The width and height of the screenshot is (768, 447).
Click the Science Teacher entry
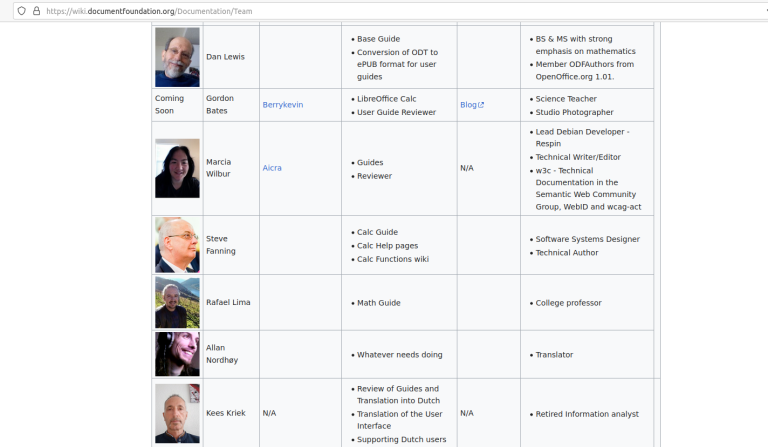tap(566, 98)
